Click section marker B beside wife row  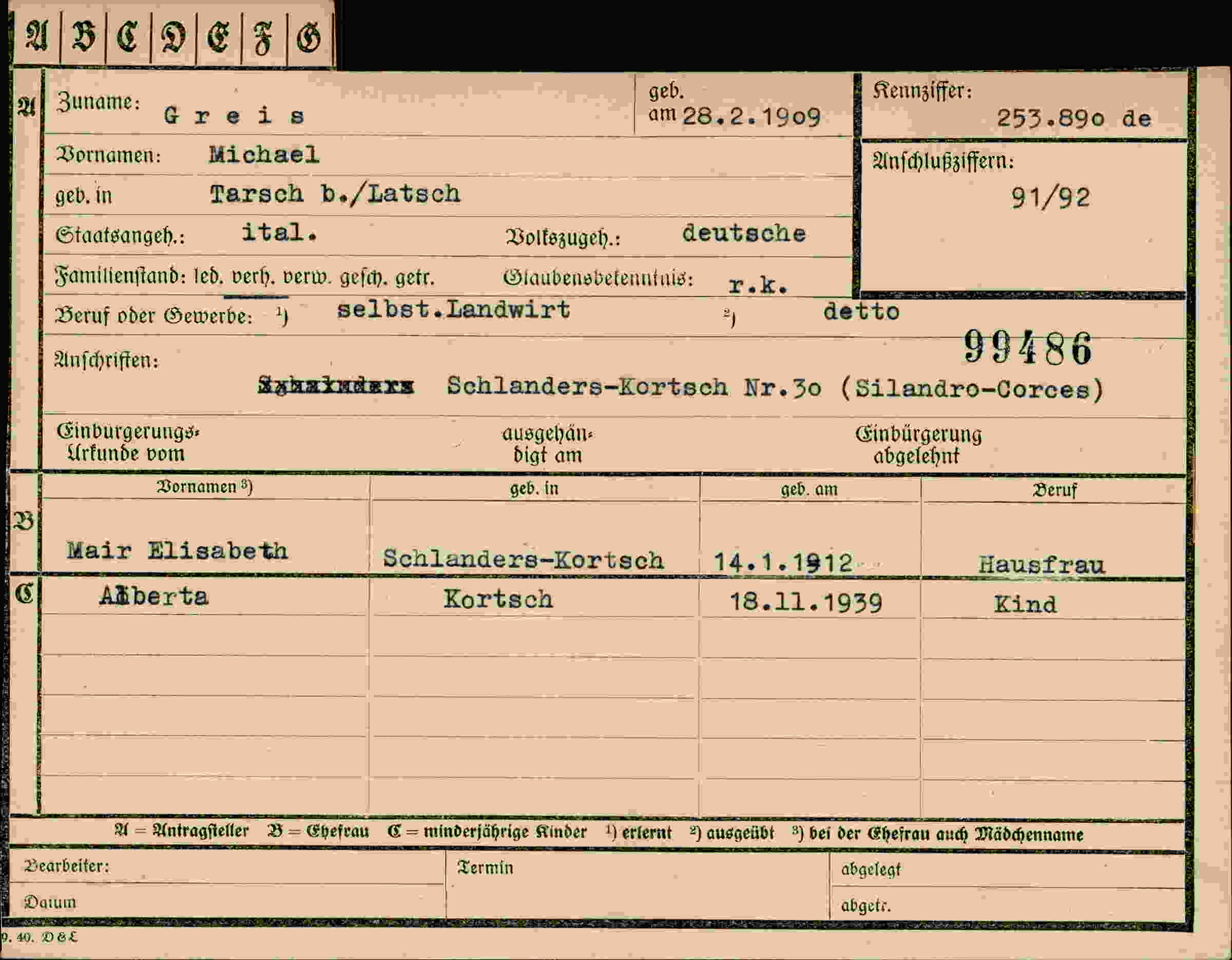[x=24, y=521]
